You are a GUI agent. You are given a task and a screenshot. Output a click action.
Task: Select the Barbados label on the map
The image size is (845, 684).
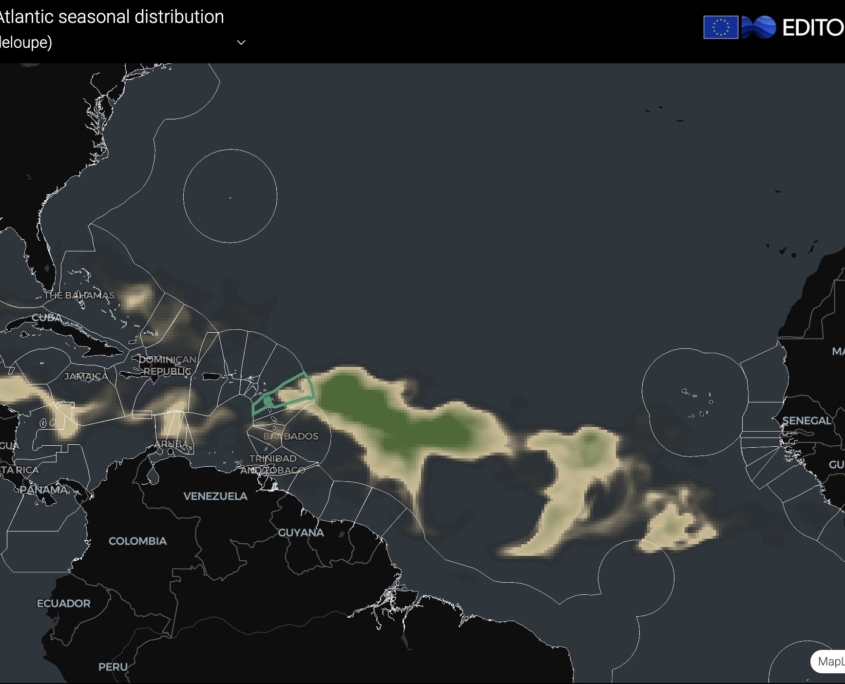pyautogui.click(x=291, y=437)
